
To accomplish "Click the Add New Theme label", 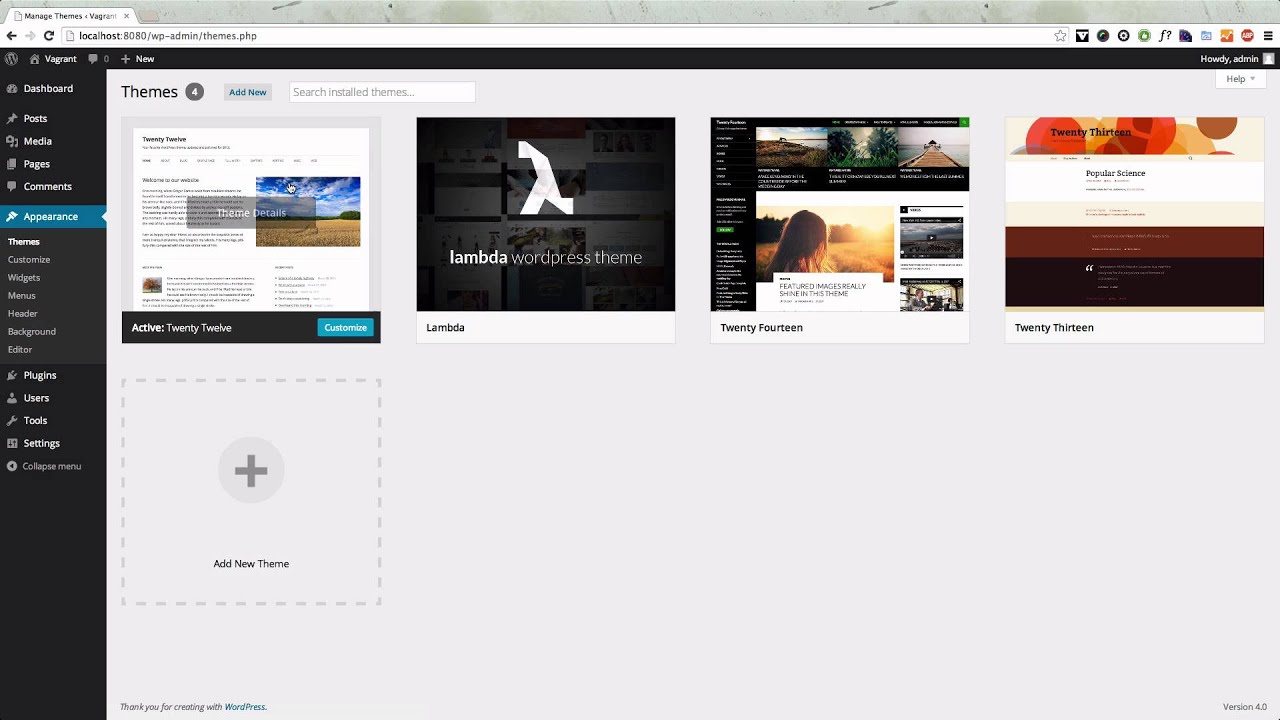I will click(251, 564).
